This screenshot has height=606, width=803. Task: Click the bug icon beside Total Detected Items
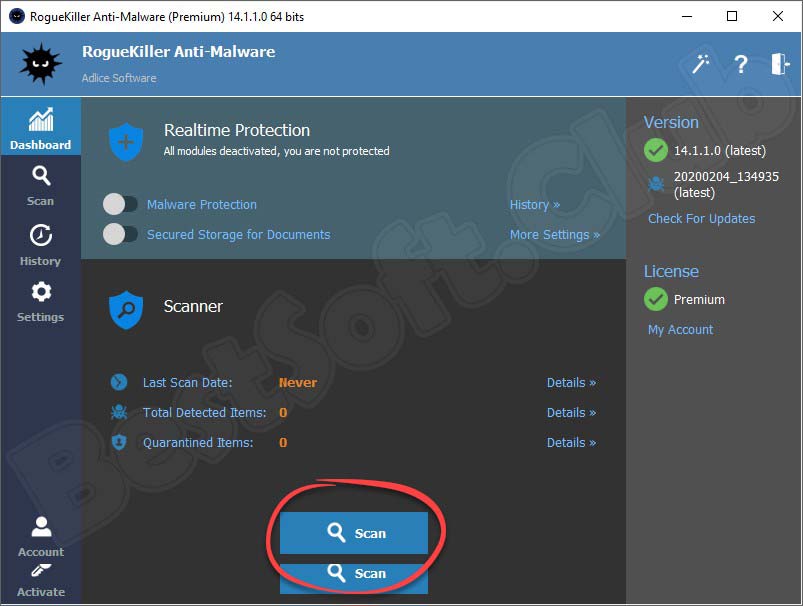point(119,412)
